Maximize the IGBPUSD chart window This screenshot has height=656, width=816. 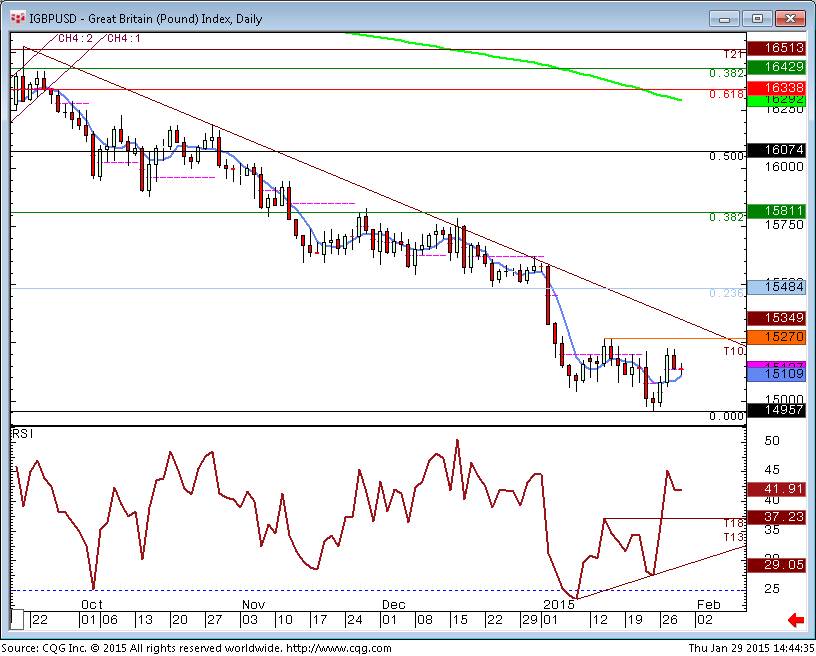point(757,18)
